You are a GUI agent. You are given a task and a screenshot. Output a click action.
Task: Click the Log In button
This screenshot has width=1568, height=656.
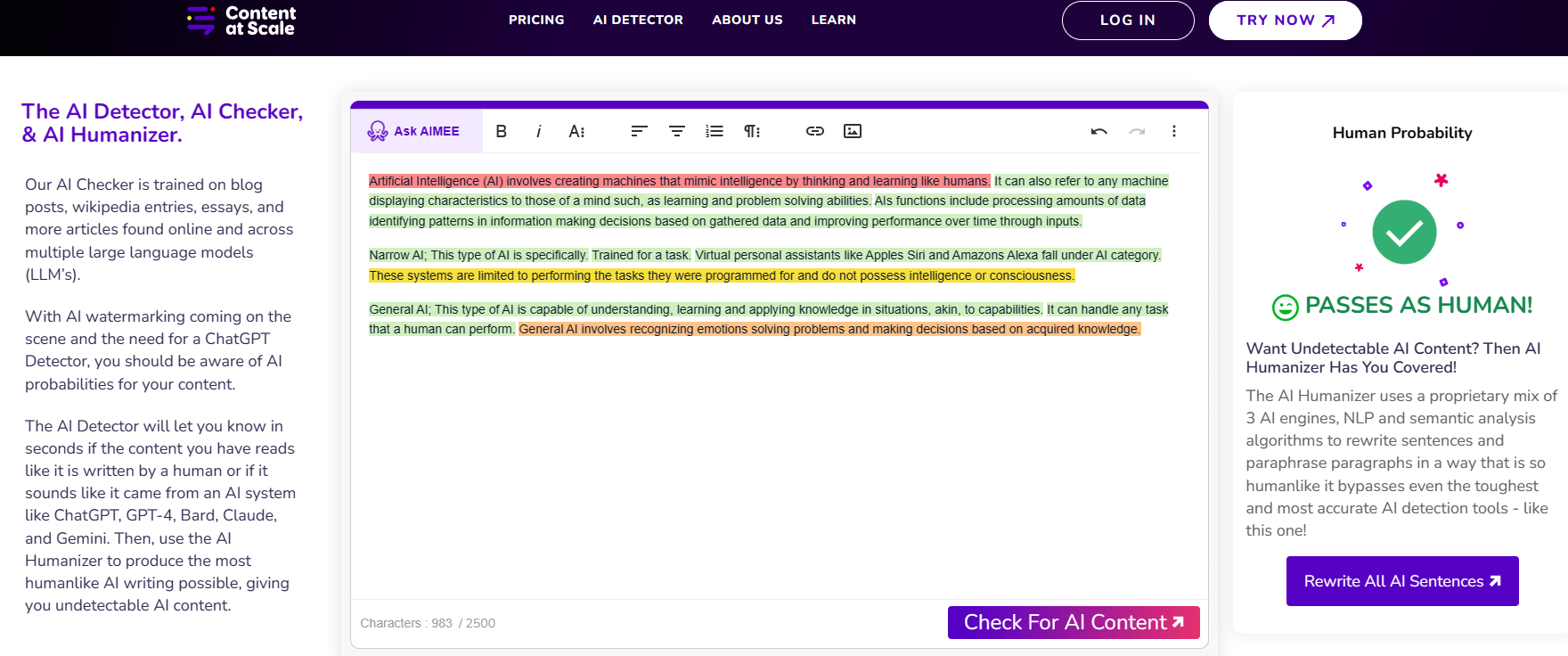click(1127, 20)
